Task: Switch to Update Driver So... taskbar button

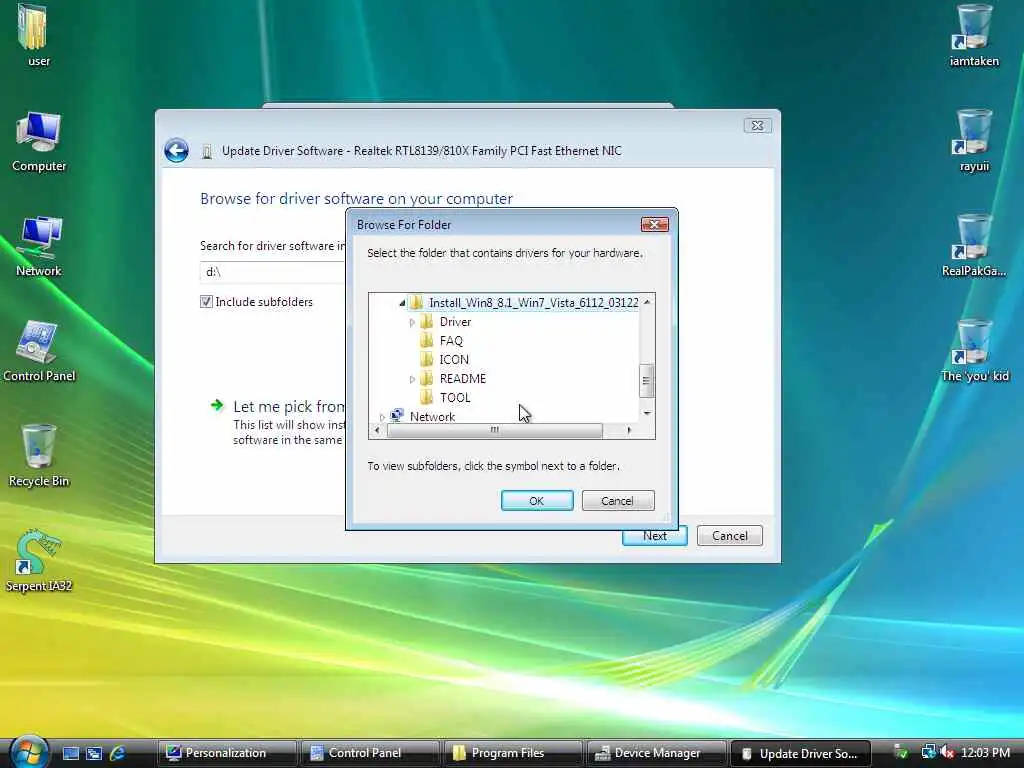Action: pos(800,753)
